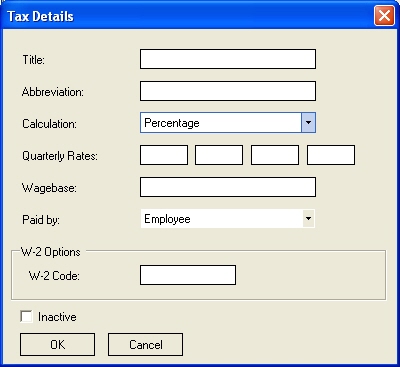
Task: Click the fourth Quarterly Rates field
Action: [331, 155]
